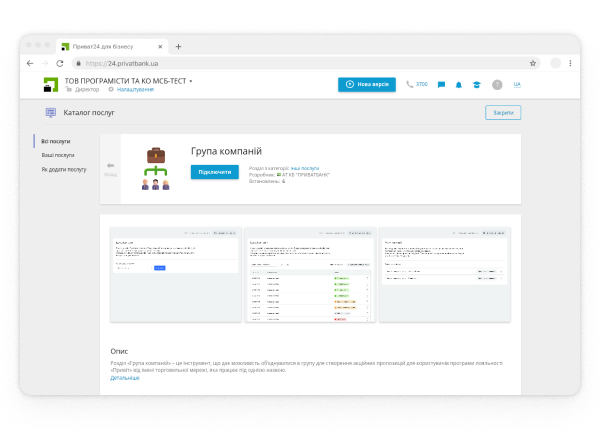Click the back arrow labeled Назад

point(110,167)
